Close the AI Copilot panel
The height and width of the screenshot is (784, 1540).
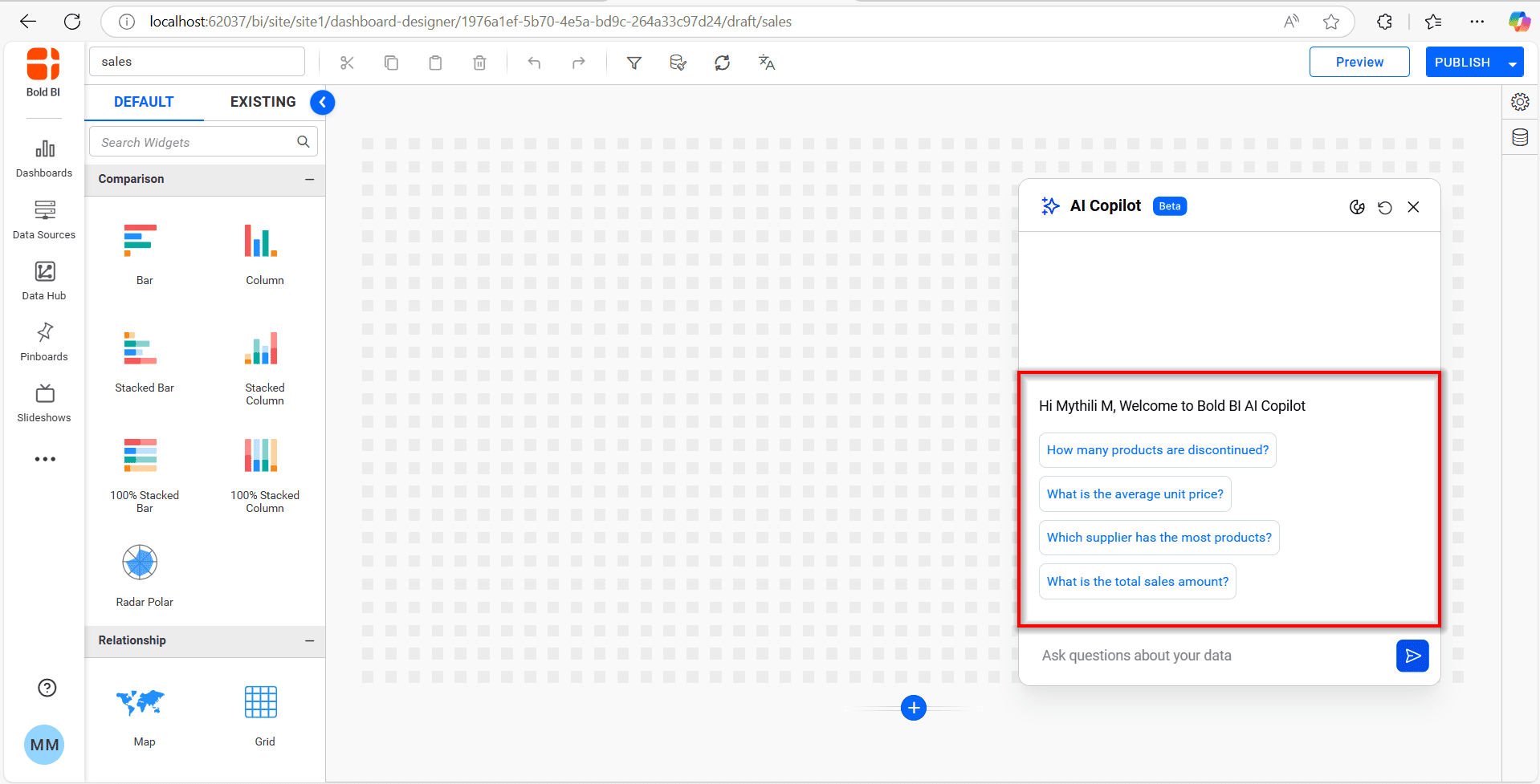click(x=1413, y=207)
